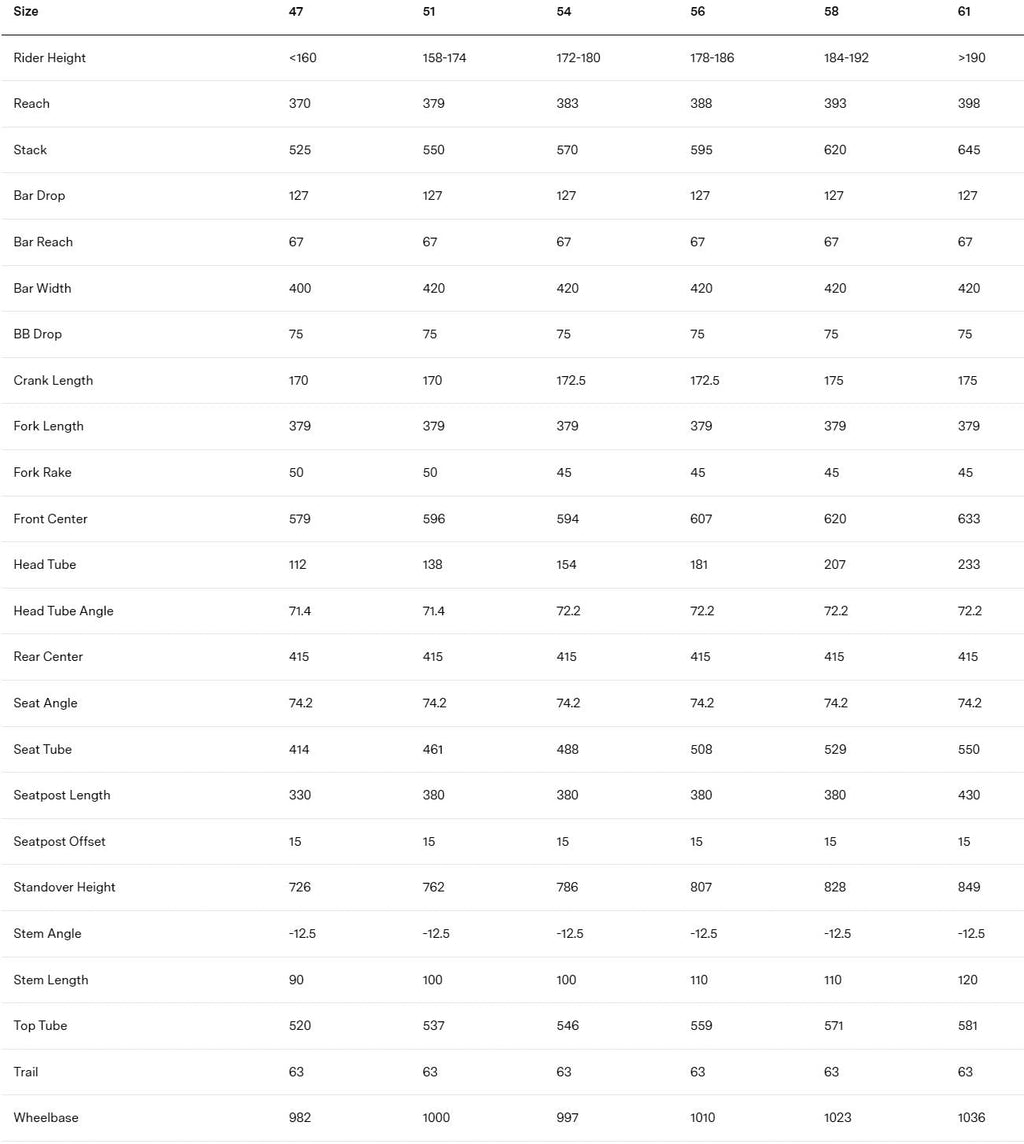Select the Rider Height row label
The width and height of the screenshot is (1024, 1144).
pos(50,58)
